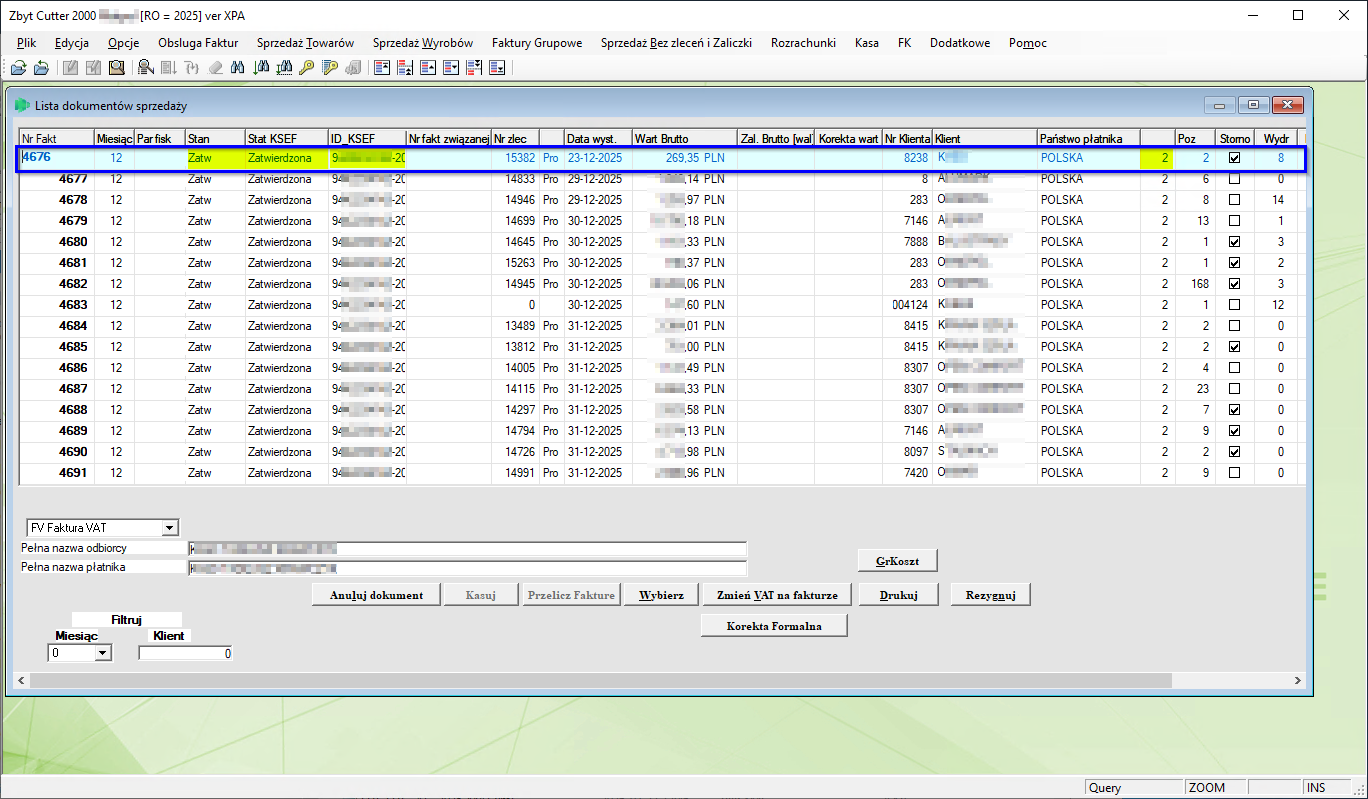
Task: Open the document preview magnifier icon
Action: 117,68
